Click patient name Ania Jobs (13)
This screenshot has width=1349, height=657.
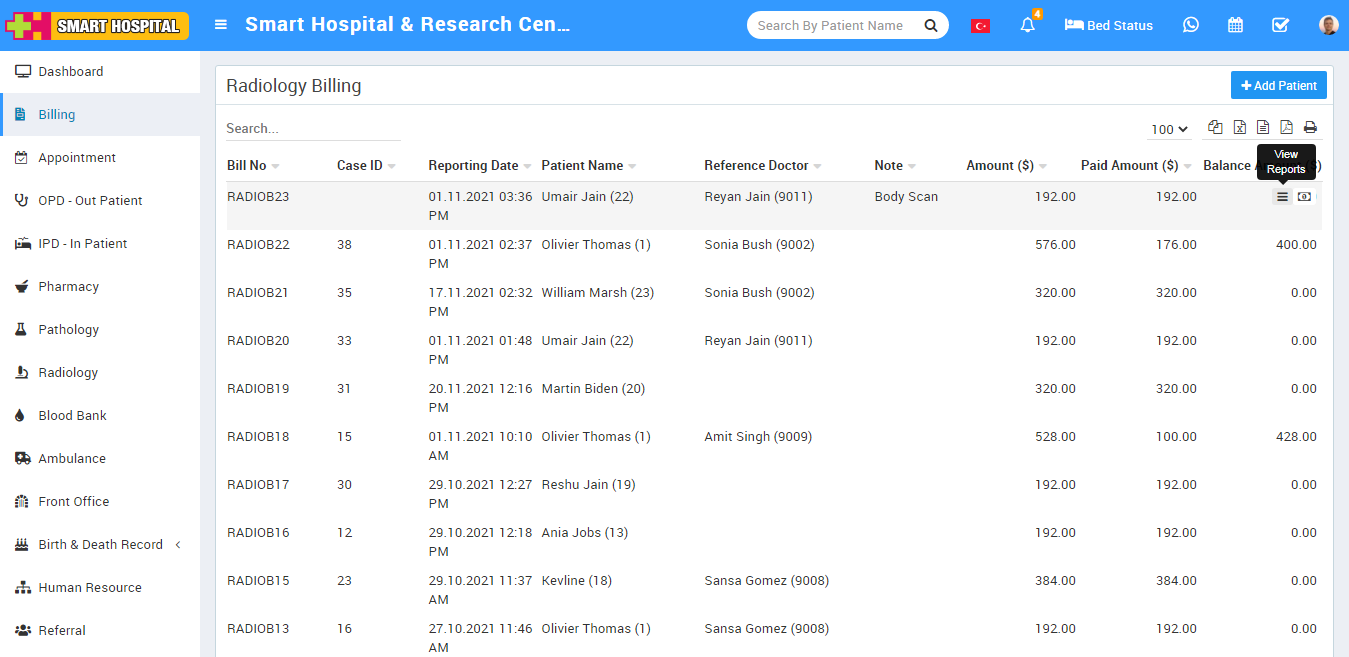point(585,533)
